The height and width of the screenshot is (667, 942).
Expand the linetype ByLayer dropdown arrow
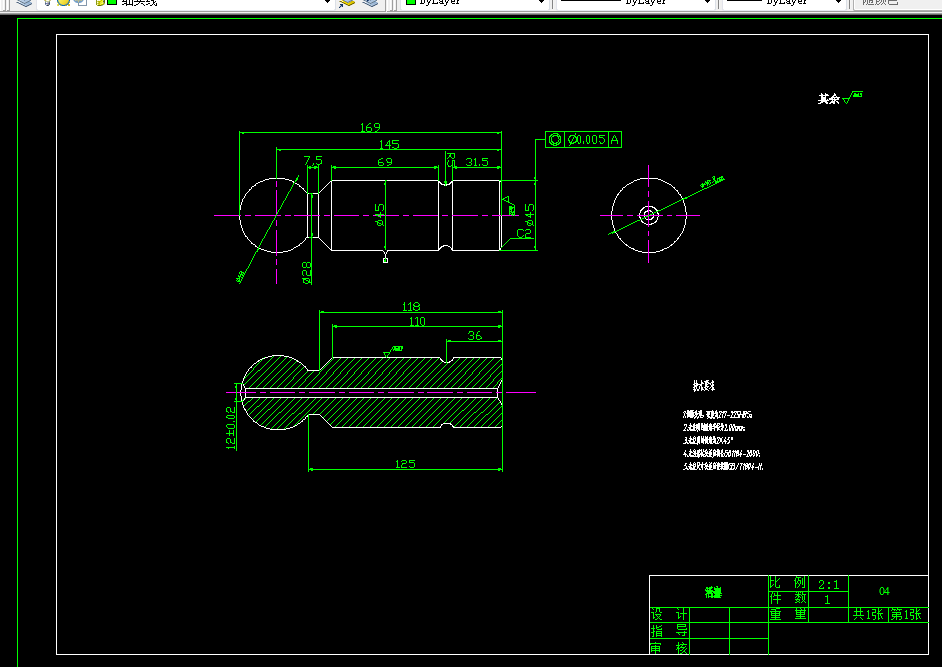click(x=707, y=2)
